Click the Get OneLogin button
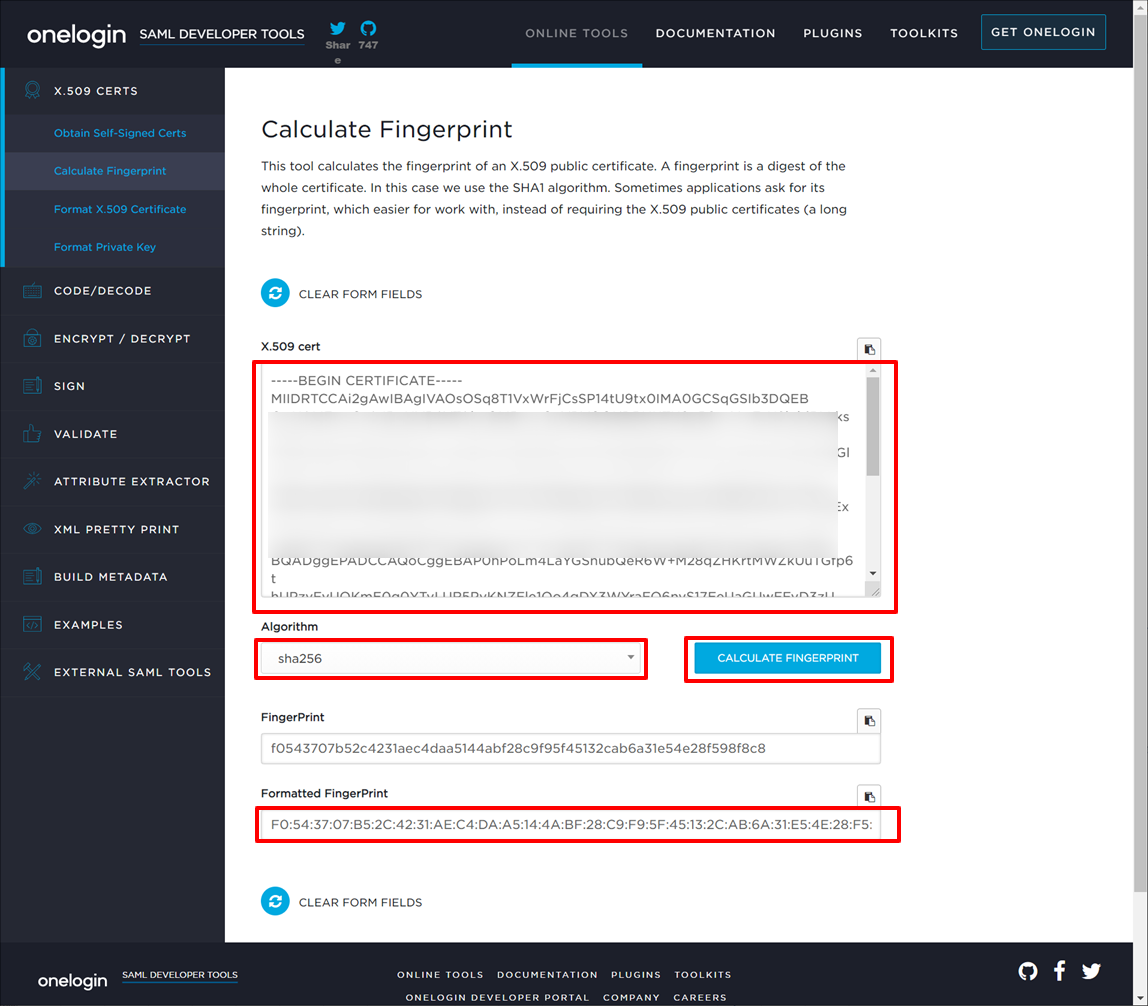Screen dimensions: 1148x1006 click(1043, 32)
